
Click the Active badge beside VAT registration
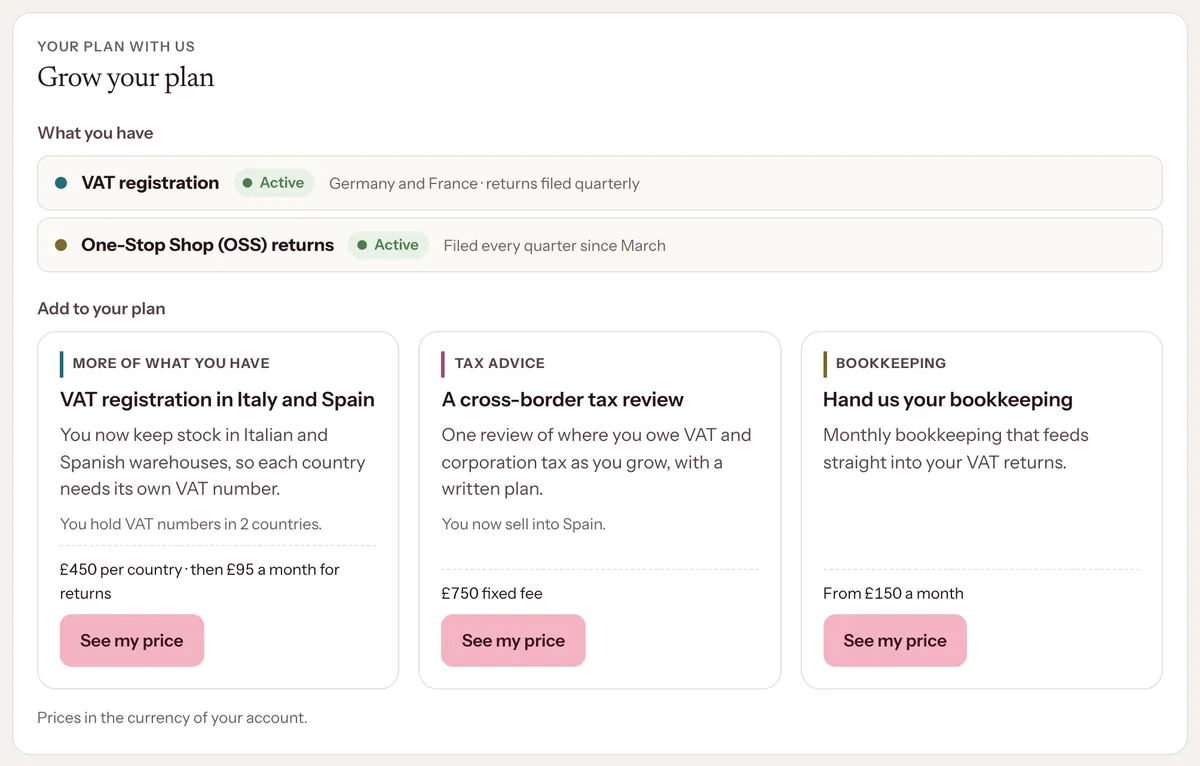(x=274, y=183)
